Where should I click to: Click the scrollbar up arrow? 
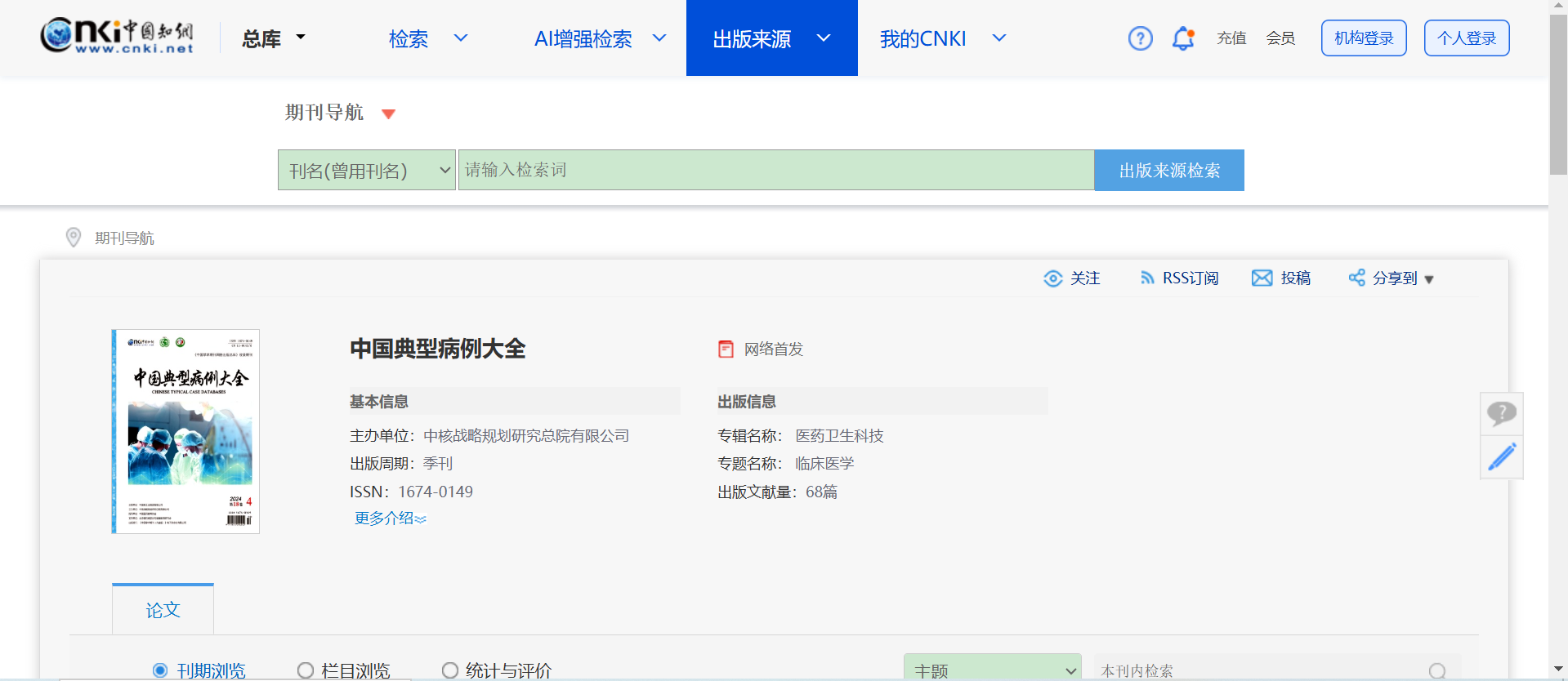(x=1558, y=7)
